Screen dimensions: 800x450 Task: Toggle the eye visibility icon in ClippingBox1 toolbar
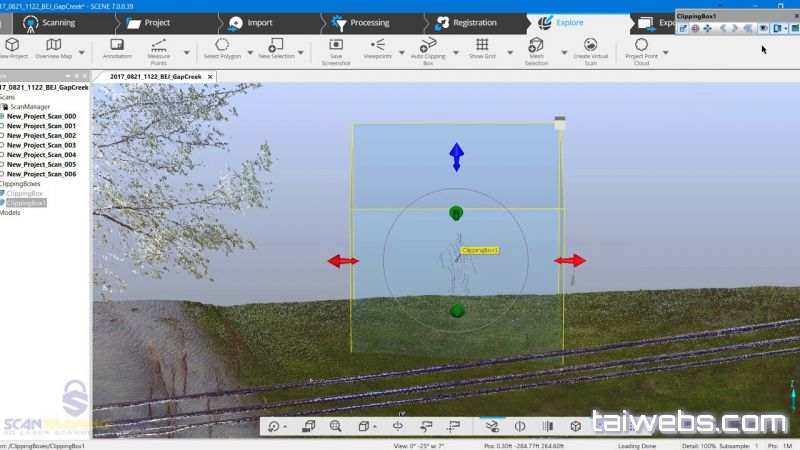(762, 29)
